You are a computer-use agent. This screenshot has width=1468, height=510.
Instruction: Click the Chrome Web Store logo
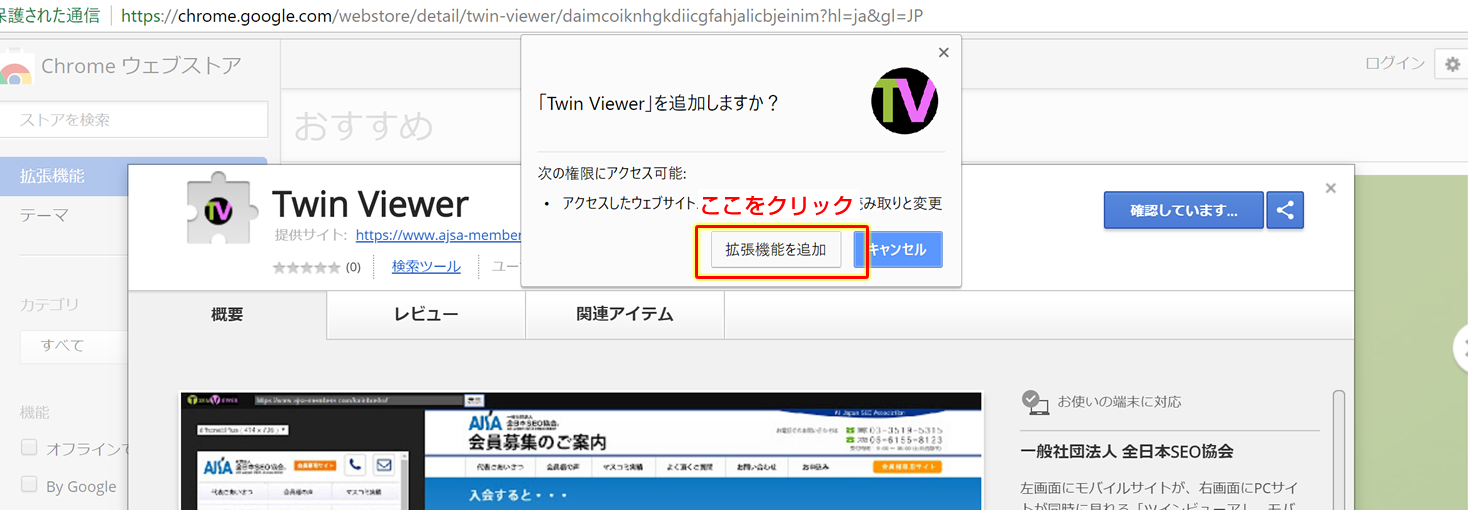(x=15, y=67)
